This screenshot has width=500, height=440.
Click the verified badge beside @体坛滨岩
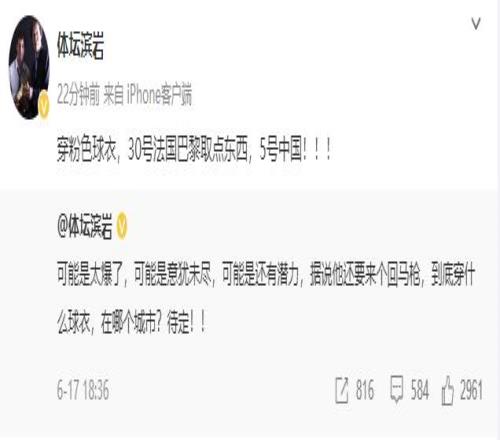[x=122, y=226]
